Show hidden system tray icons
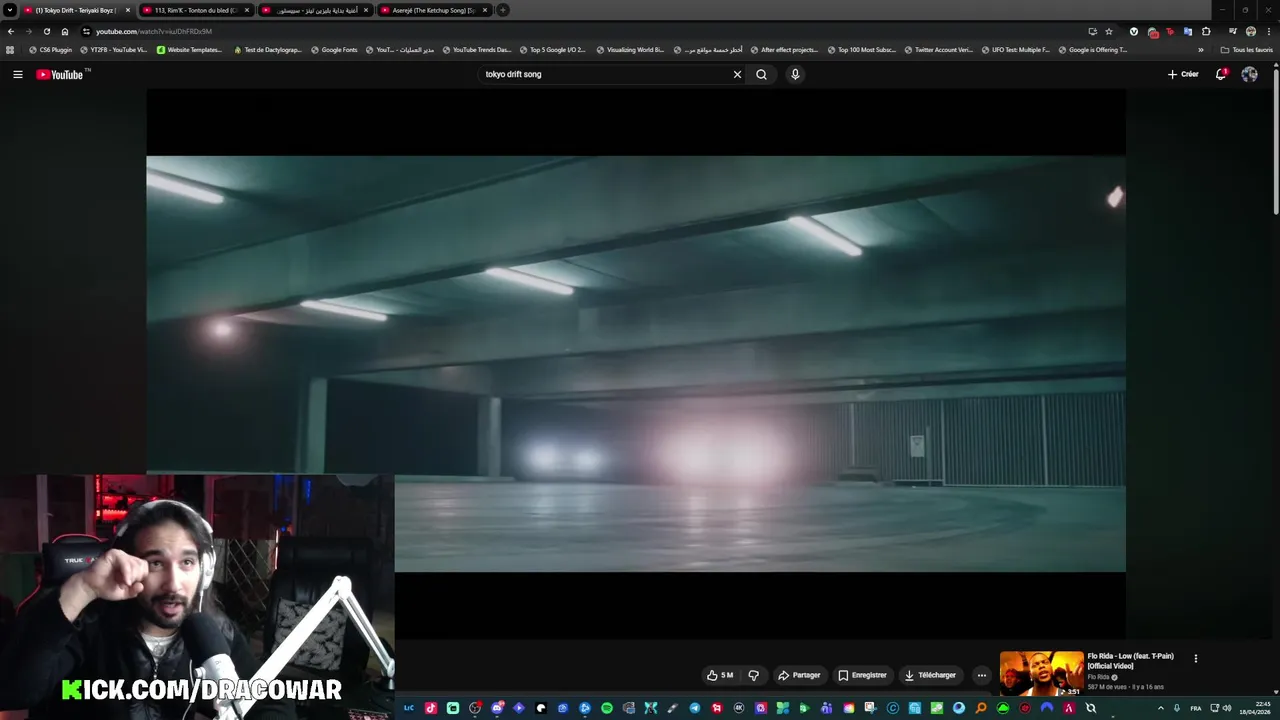Viewport: 1280px width, 720px height. click(1160, 708)
